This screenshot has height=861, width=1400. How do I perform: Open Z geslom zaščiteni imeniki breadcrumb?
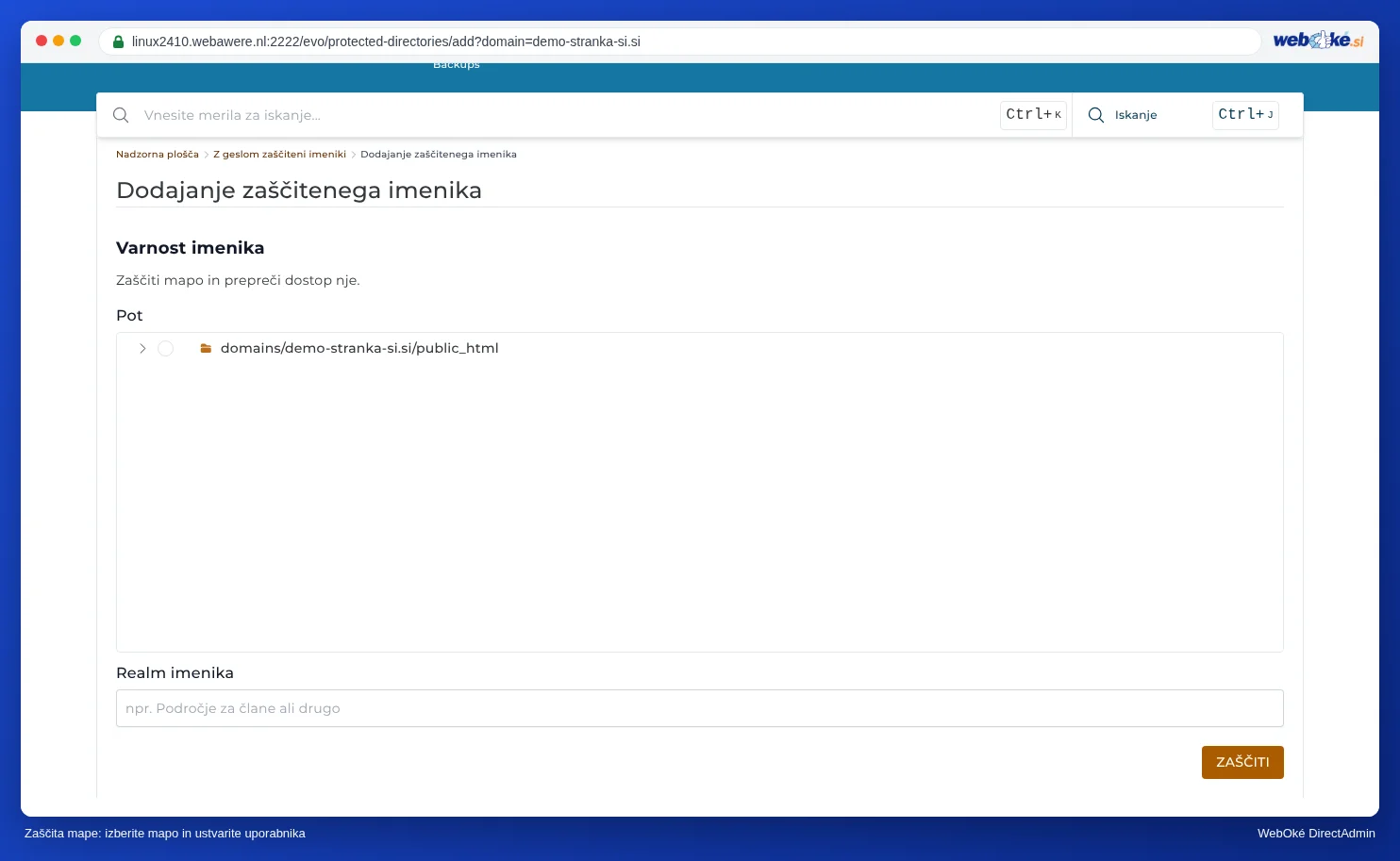pyautogui.click(x=279, y=155)
